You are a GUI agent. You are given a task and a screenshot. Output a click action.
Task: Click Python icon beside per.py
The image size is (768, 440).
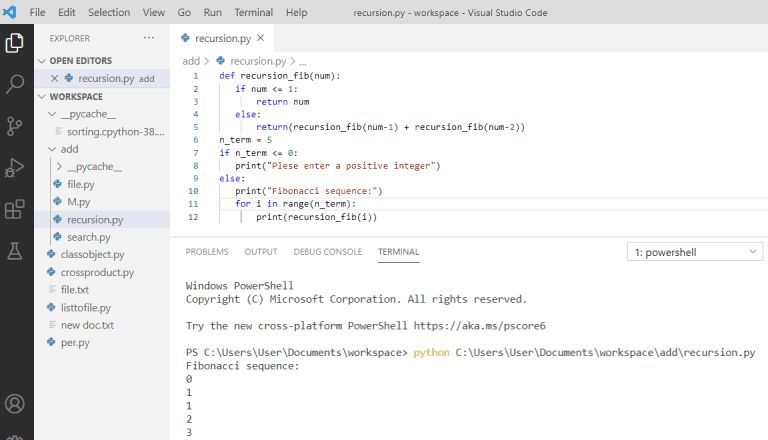51,342
